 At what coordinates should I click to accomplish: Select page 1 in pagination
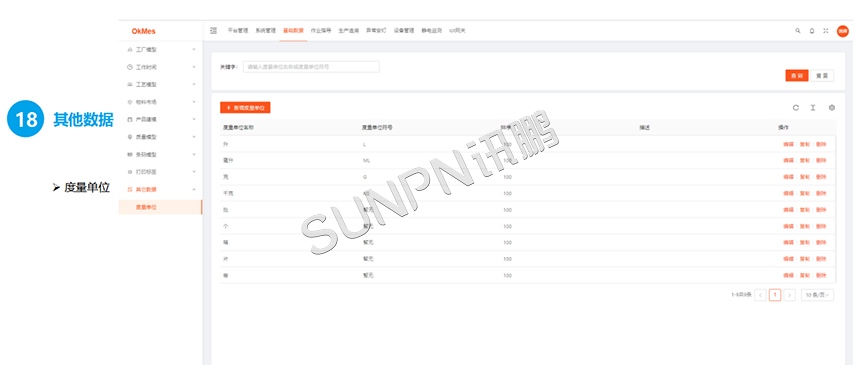[x=775, y=295]
